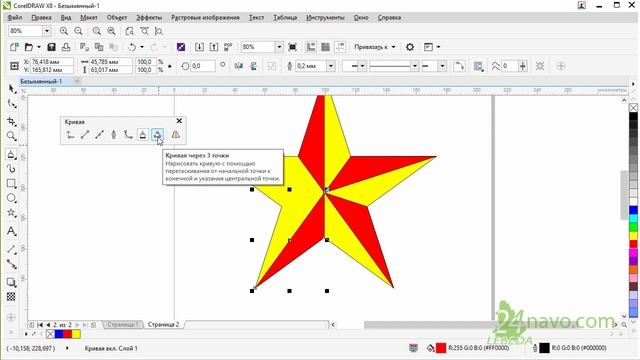The width and height of the screenshot is (640, 360).
Task: Toggle lock ratio padlock
Action: click(x=170, y=66)
